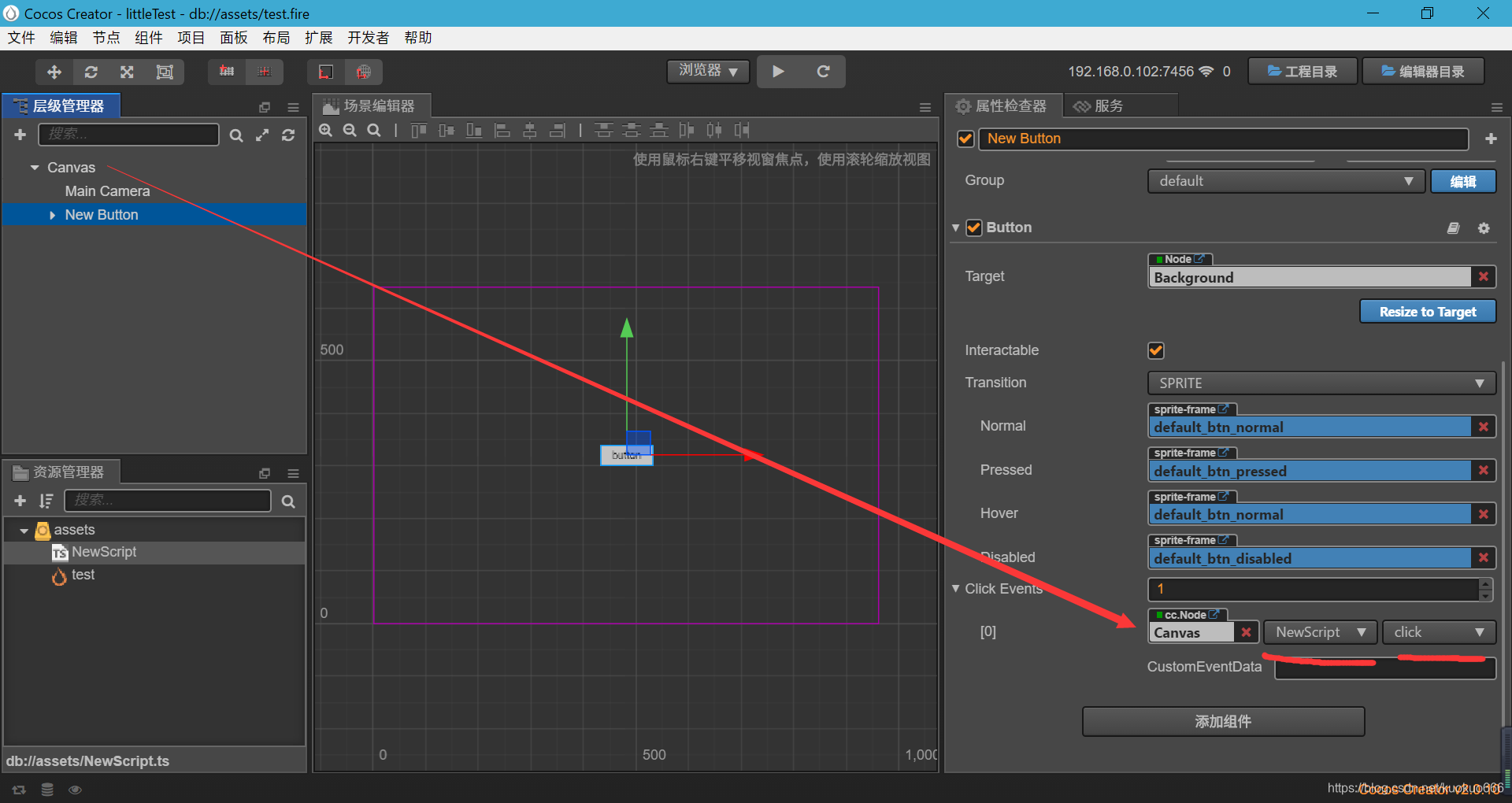This screenshot has width=1512, height=803.
Task: Click the plus icon beside node name
Action: tap(1491, 139)
